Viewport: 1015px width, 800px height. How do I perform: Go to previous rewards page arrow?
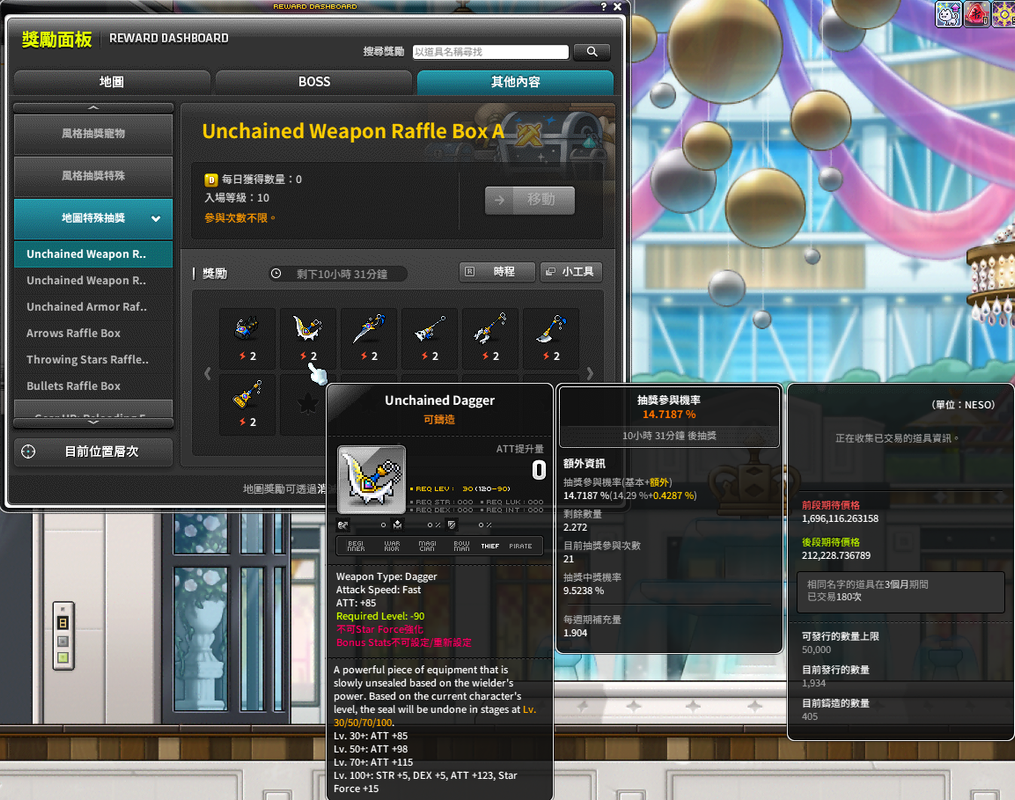[x=208, y=373]
